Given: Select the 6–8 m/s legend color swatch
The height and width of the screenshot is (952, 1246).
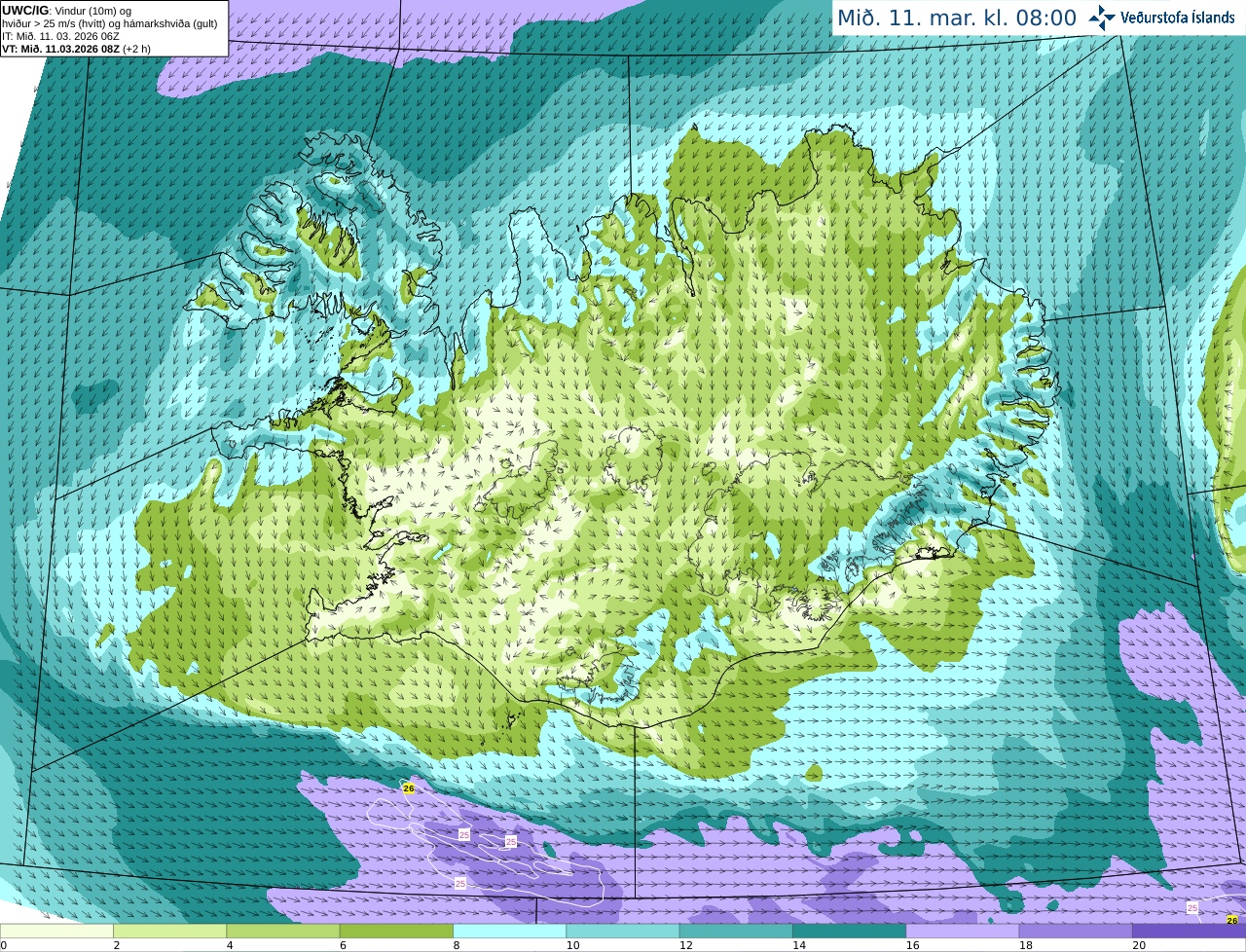Looking at the screenshot, I should (396, 931).
